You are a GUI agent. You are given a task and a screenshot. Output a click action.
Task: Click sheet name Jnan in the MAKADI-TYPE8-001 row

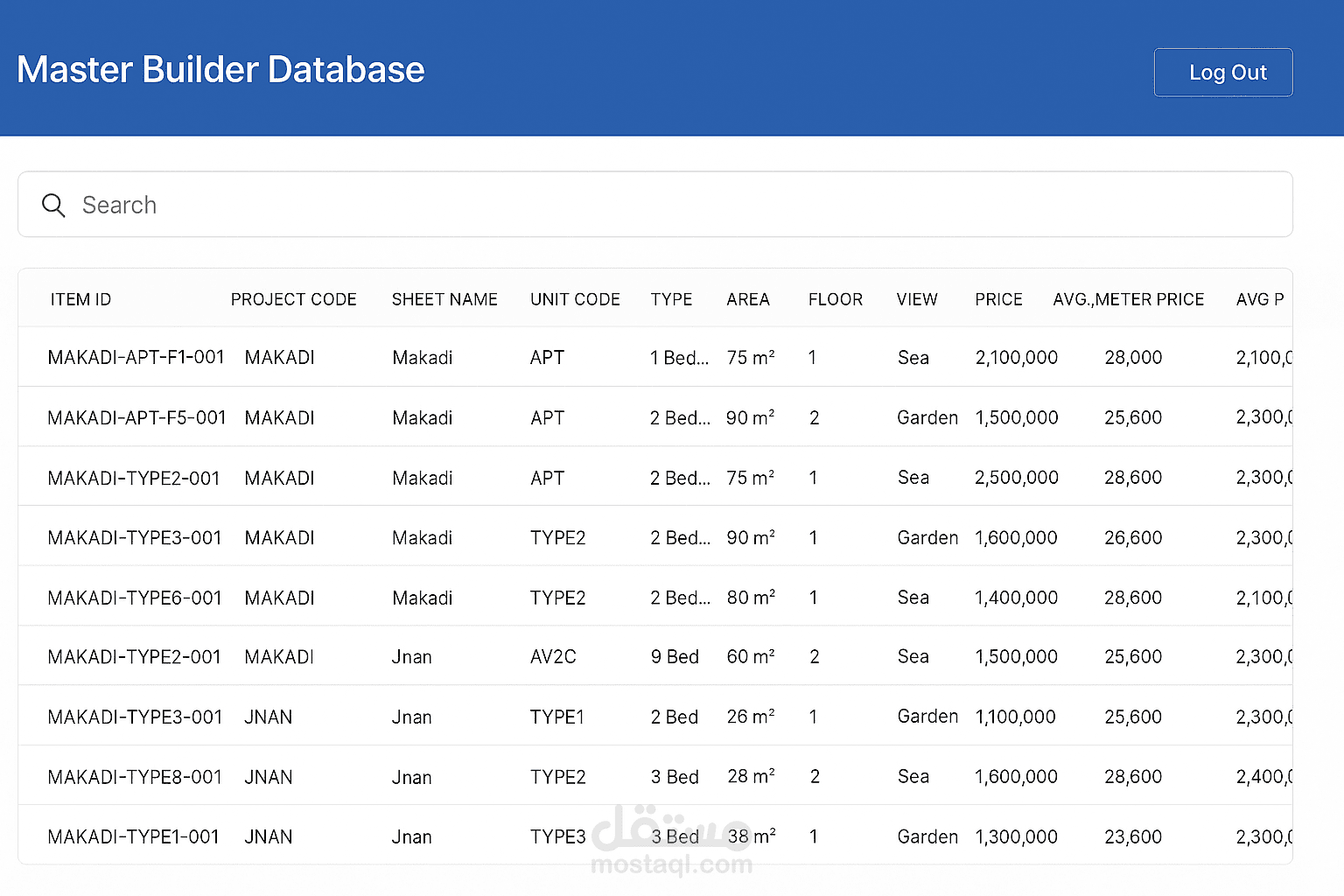pos(411,776)
